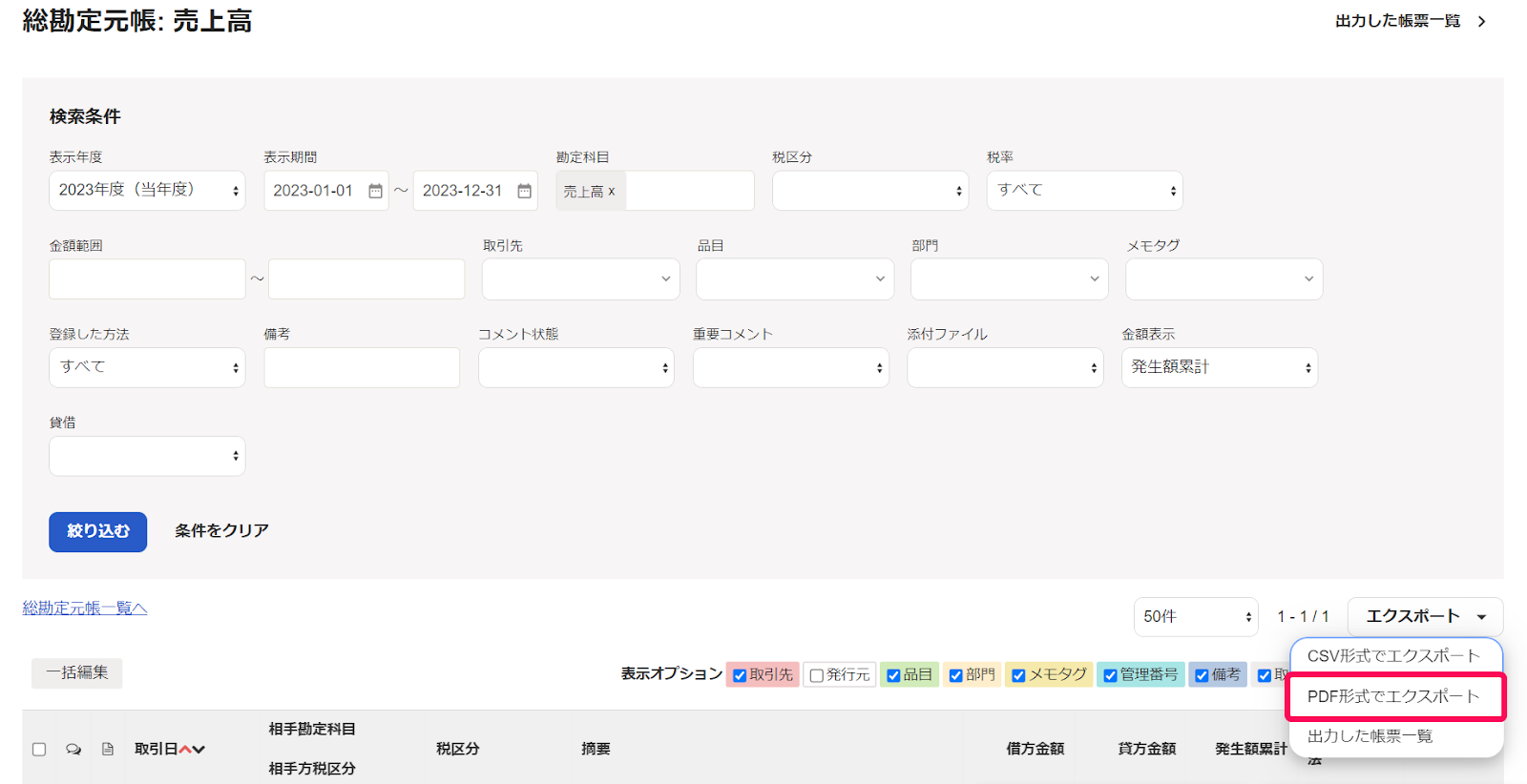The height and width of the screenshot is (784, 1527).
Task: Open the コメント状態 dropdown
Action: click(x=576, y=367)
